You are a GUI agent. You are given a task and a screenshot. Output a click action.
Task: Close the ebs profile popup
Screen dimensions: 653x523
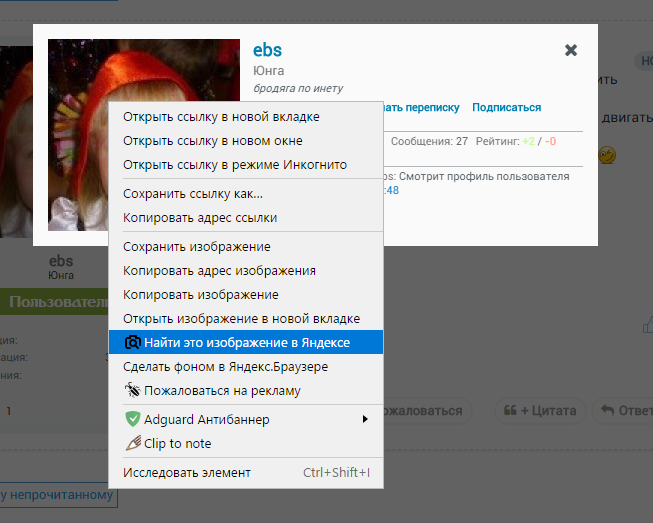[x=571, y=50]
